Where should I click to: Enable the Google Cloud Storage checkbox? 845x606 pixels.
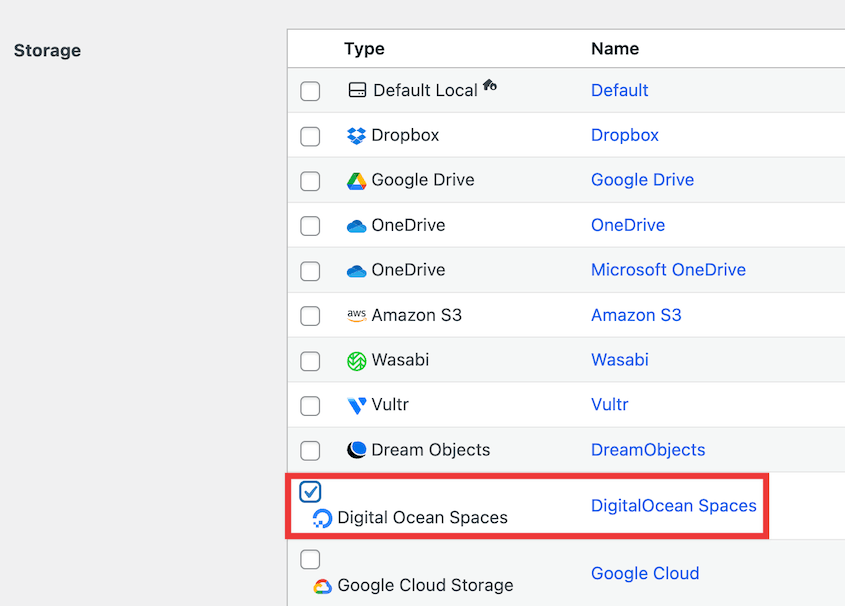point(310,560)
